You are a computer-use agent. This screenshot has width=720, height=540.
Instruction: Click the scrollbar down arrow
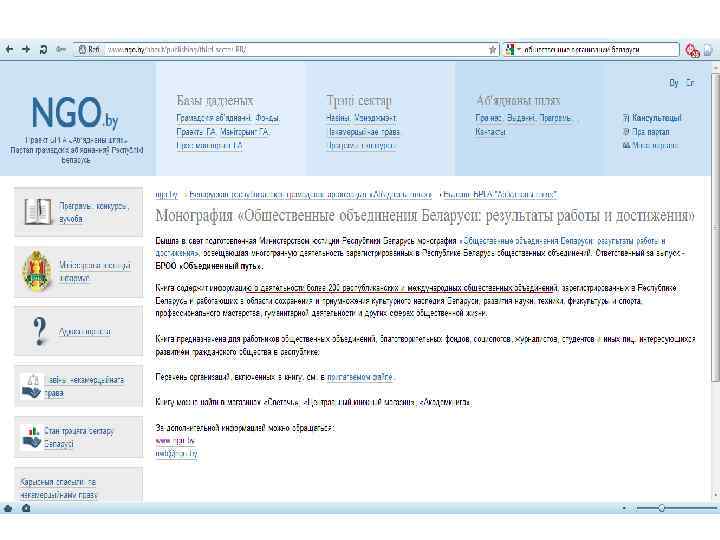(x=715, y=495)
